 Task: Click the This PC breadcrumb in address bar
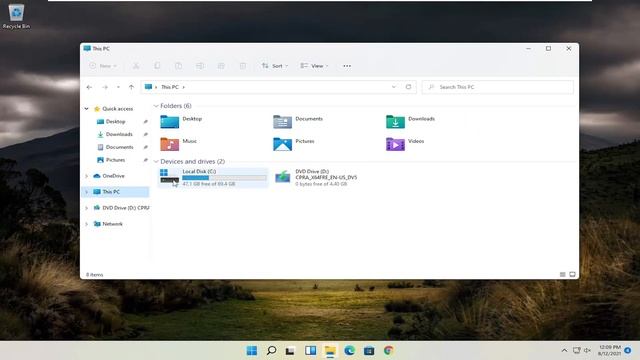[x=170, y=87]
